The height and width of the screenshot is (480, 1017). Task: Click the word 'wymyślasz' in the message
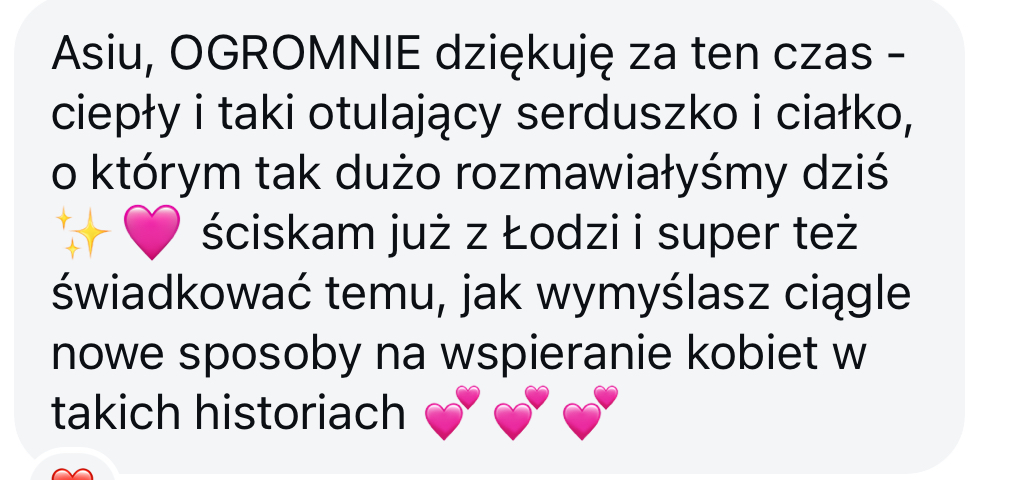point(652,294)
